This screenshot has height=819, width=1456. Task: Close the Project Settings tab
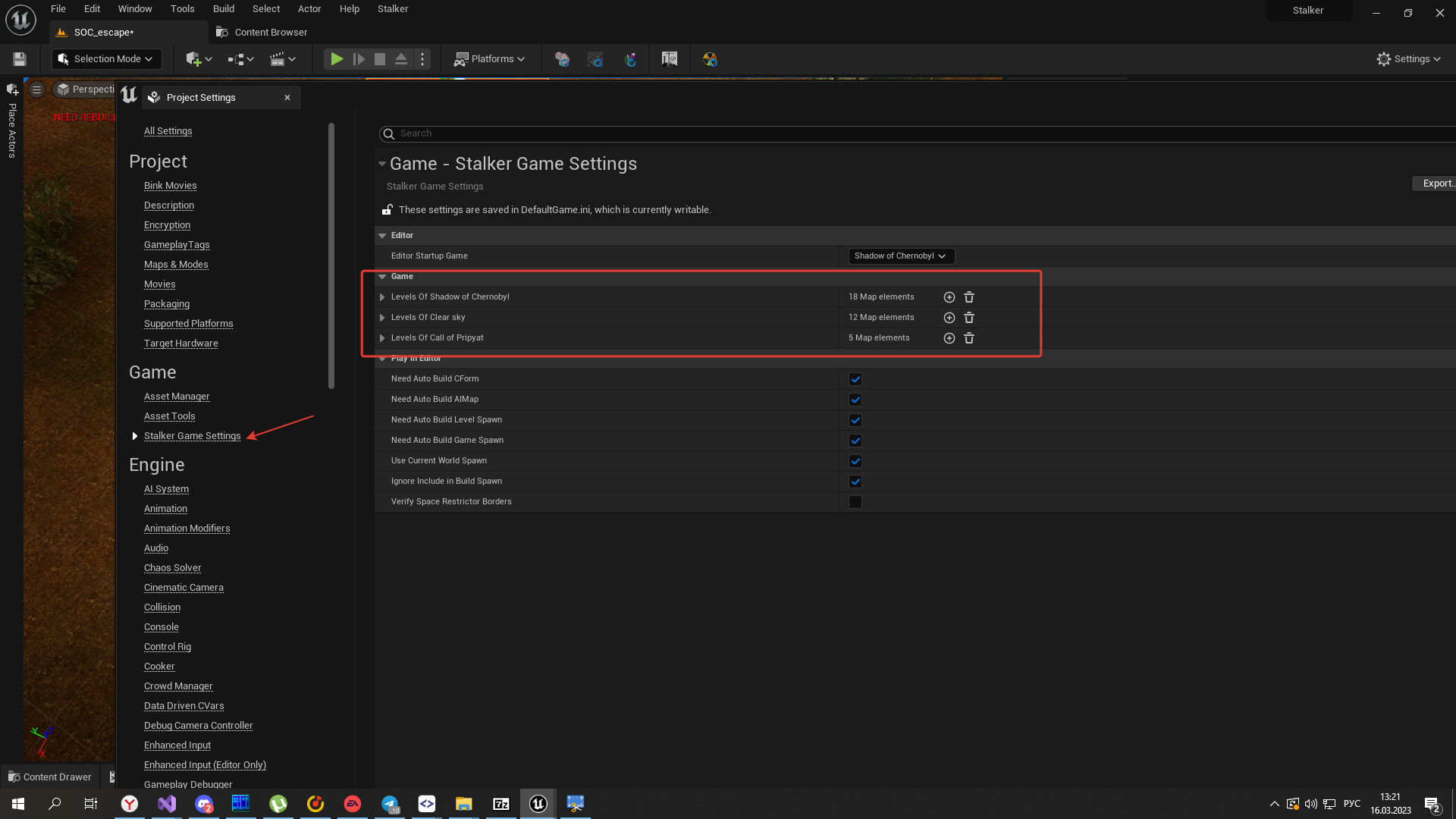[287, 98]
